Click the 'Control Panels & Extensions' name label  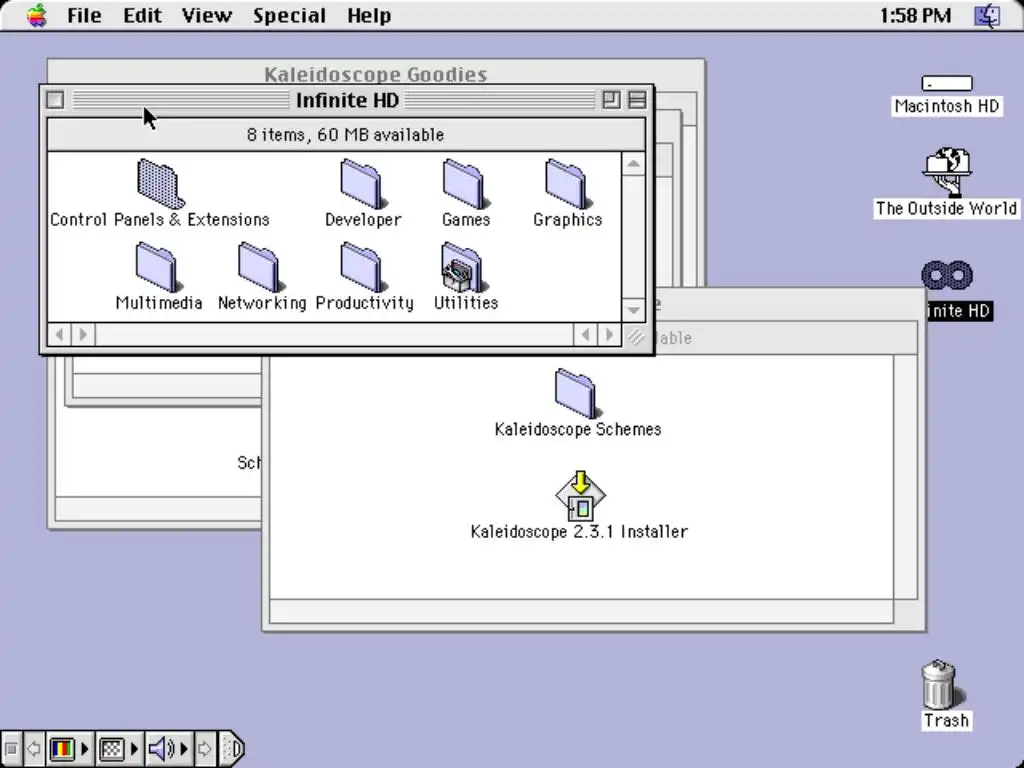(160, 219)
